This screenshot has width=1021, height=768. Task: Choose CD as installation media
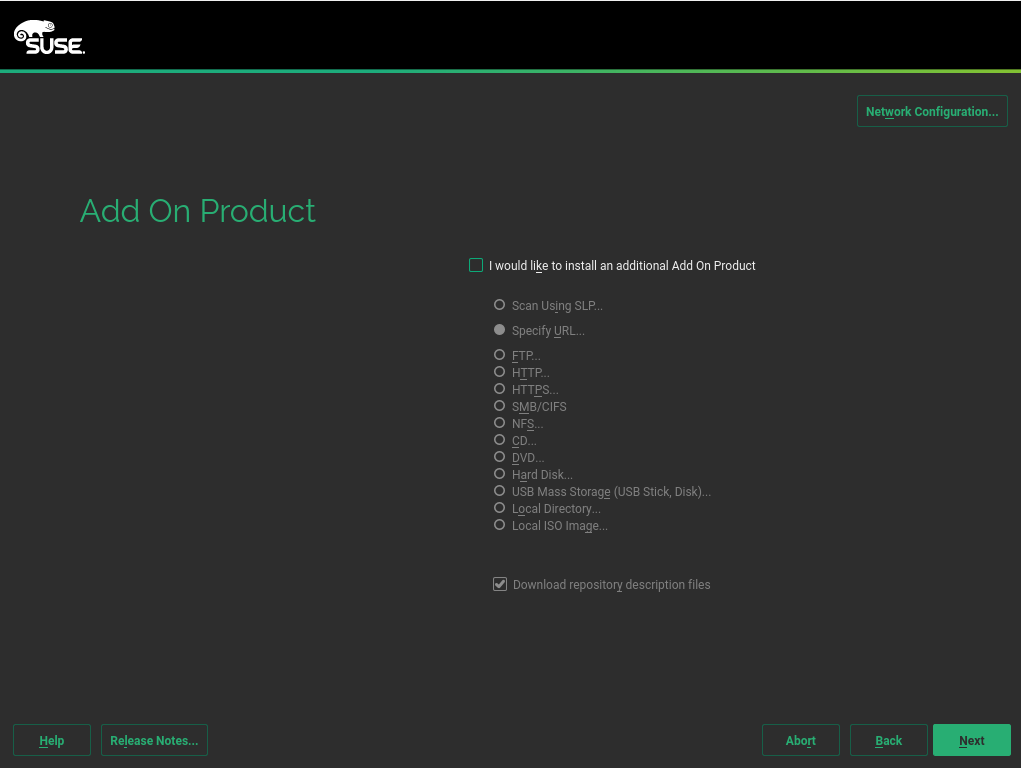[500, 440]
